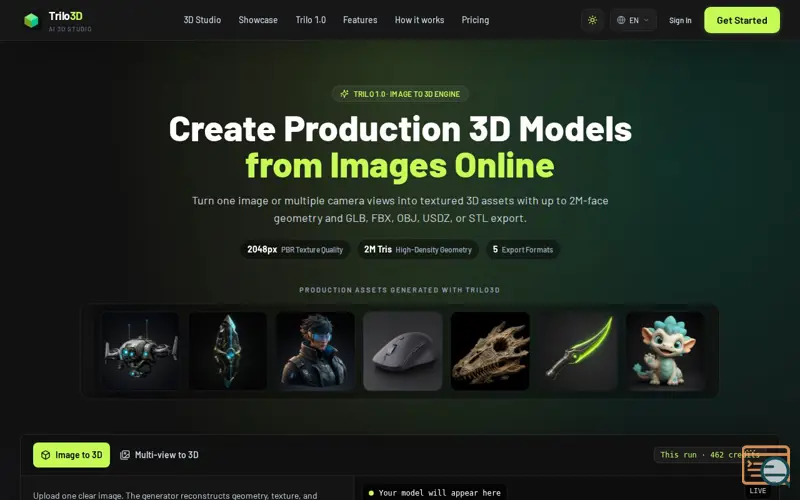Open the cyberpunk character with visor thumbnail
Viewport: 800px width, 500px height.
[315, 351]
